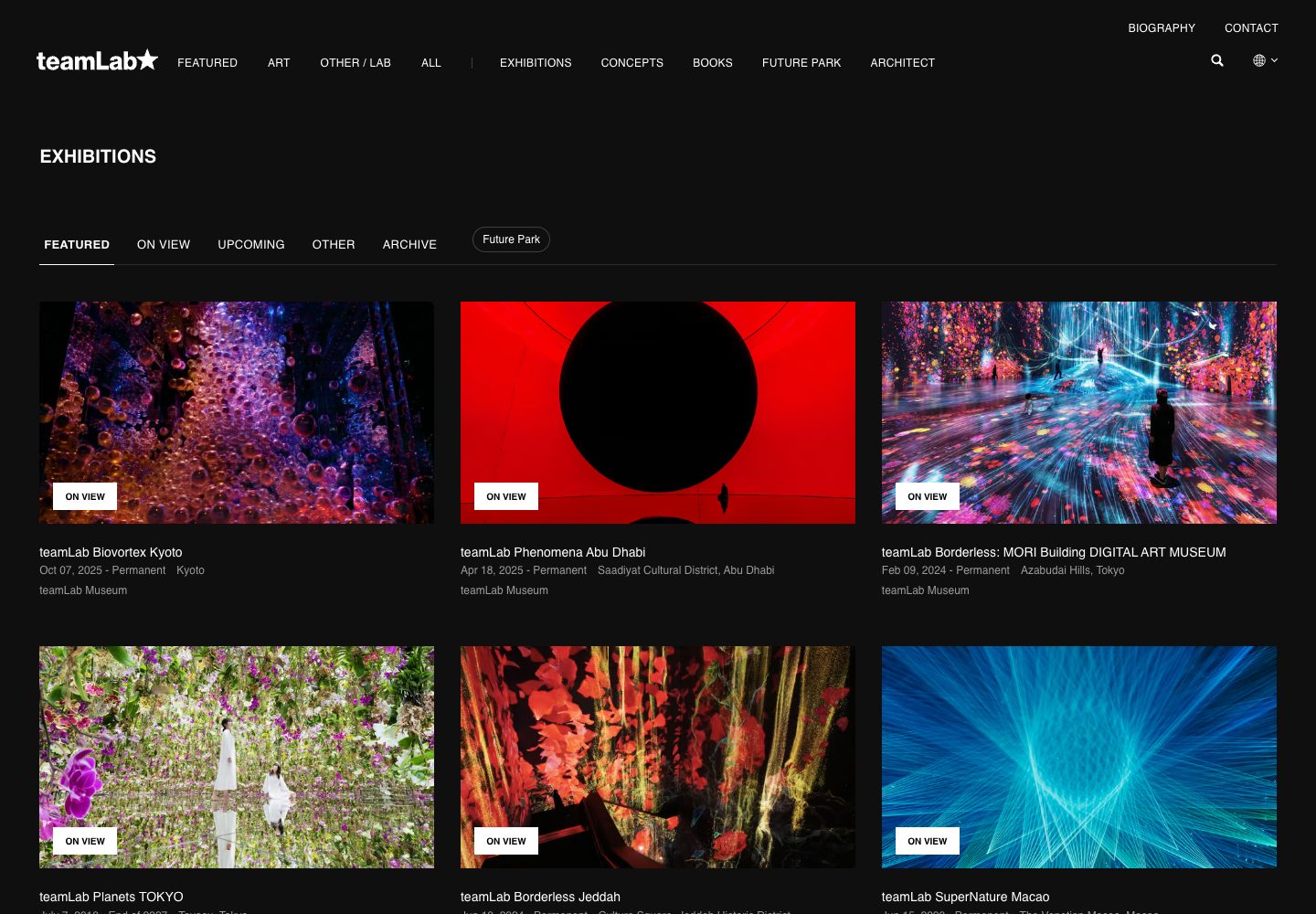Open EXHIBITIONS in the top navigation

[x=536, y=63]
